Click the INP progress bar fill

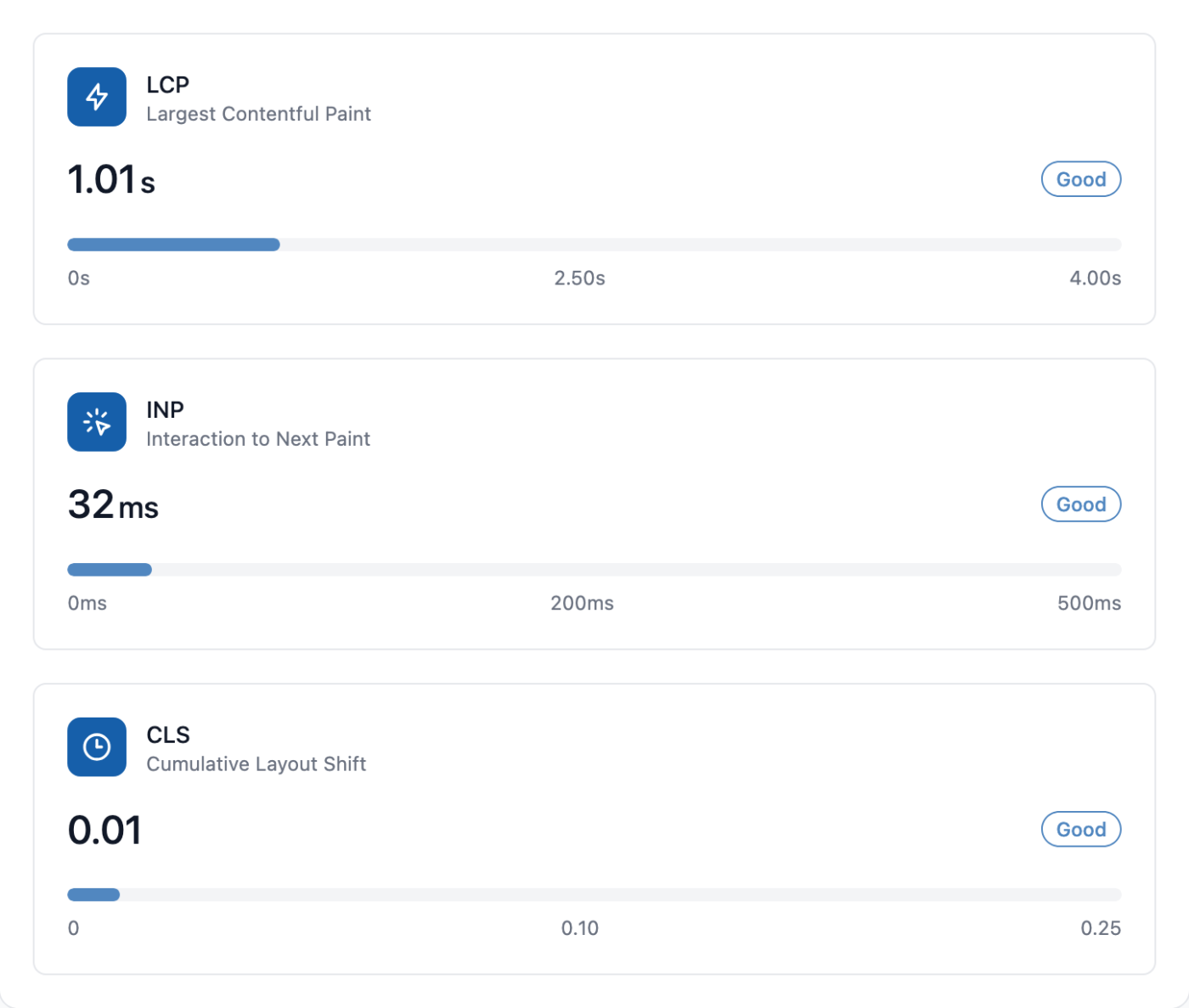(x=110, y=570)
